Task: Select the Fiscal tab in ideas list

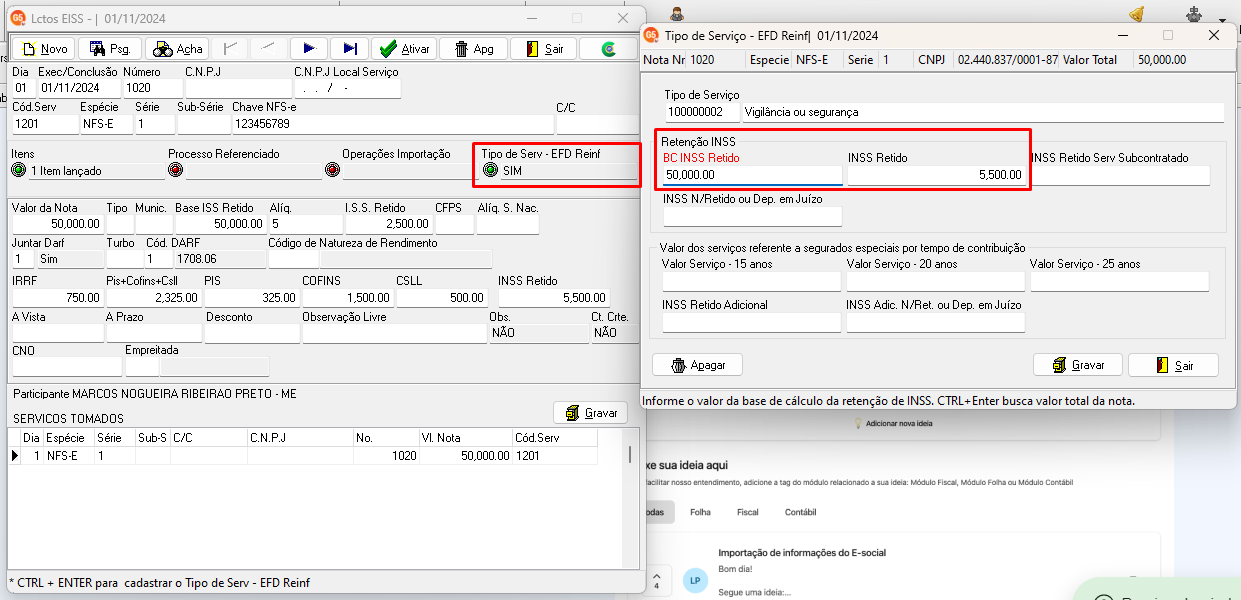Action: (x=748, y=512)
